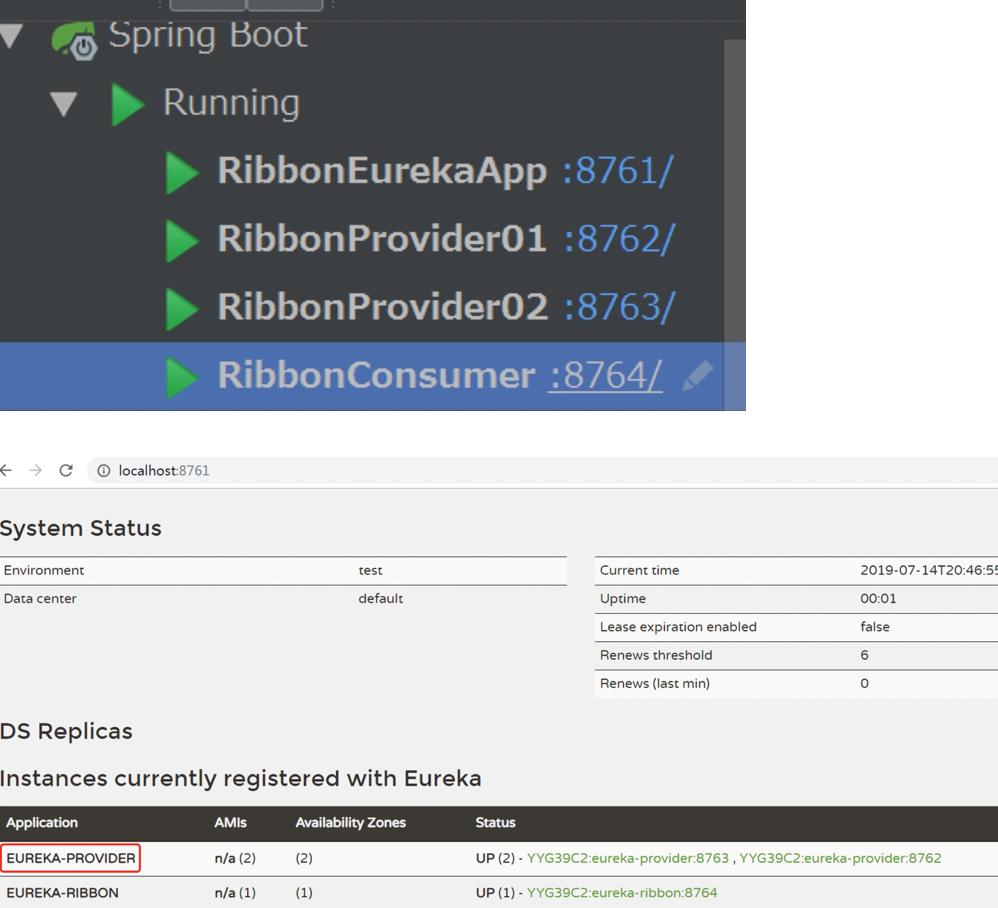Click the Current time label
Screen dimensions: 998x908
tap(640, 570)
